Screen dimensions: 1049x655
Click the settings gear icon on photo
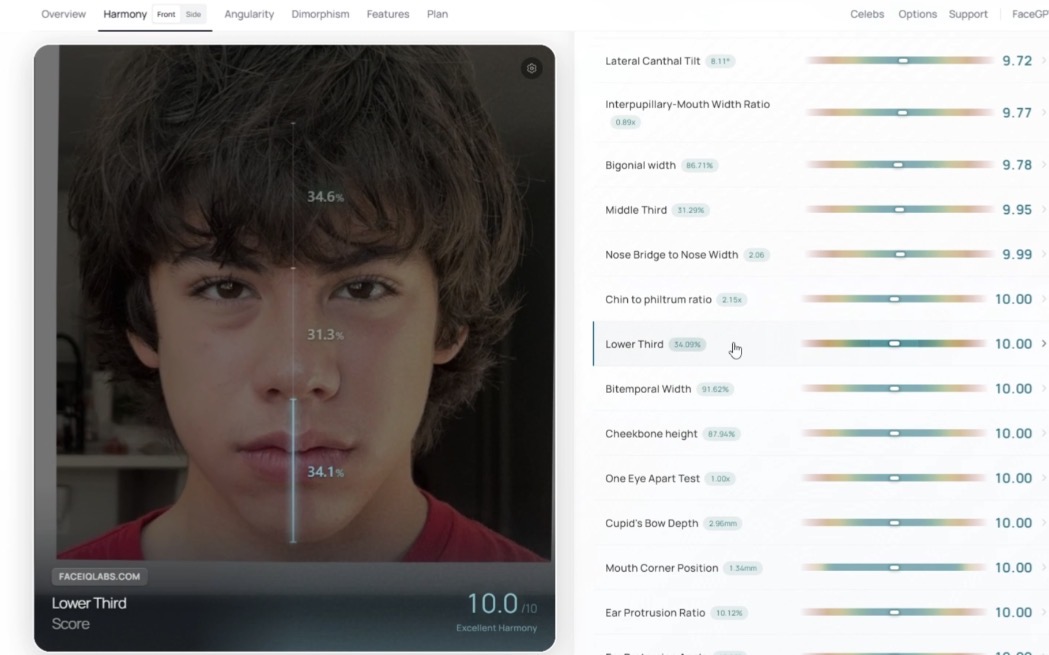pos(531,68)
